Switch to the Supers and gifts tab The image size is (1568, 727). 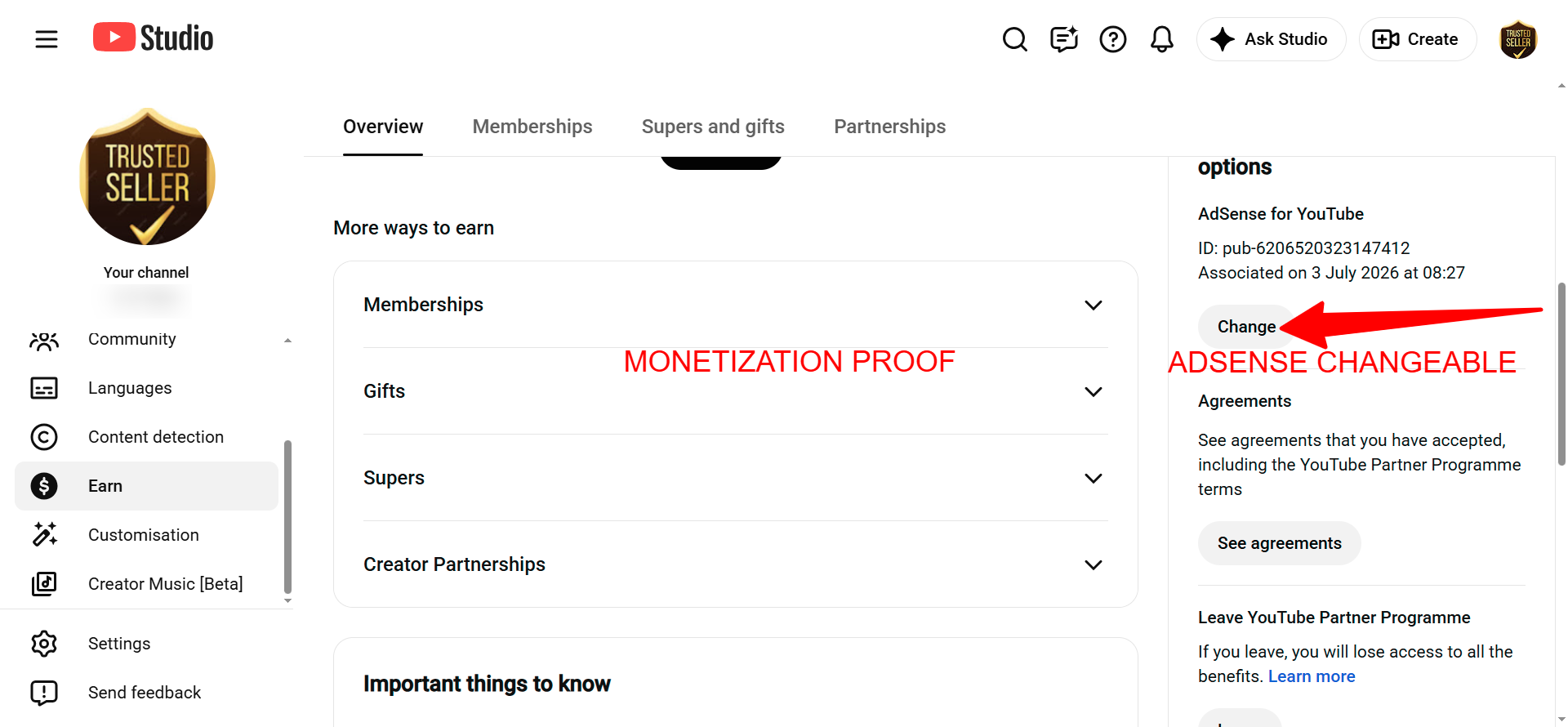713,127
